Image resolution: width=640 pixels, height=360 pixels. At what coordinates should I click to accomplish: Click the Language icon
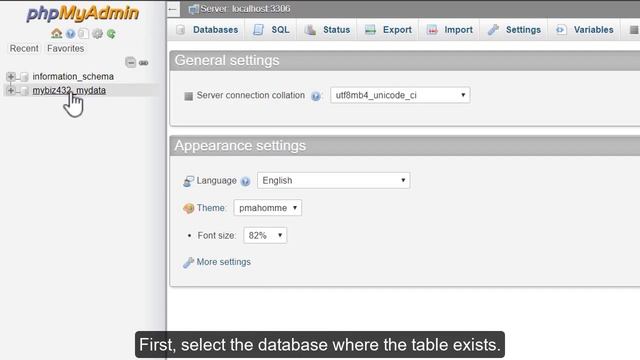coord(189,181)
